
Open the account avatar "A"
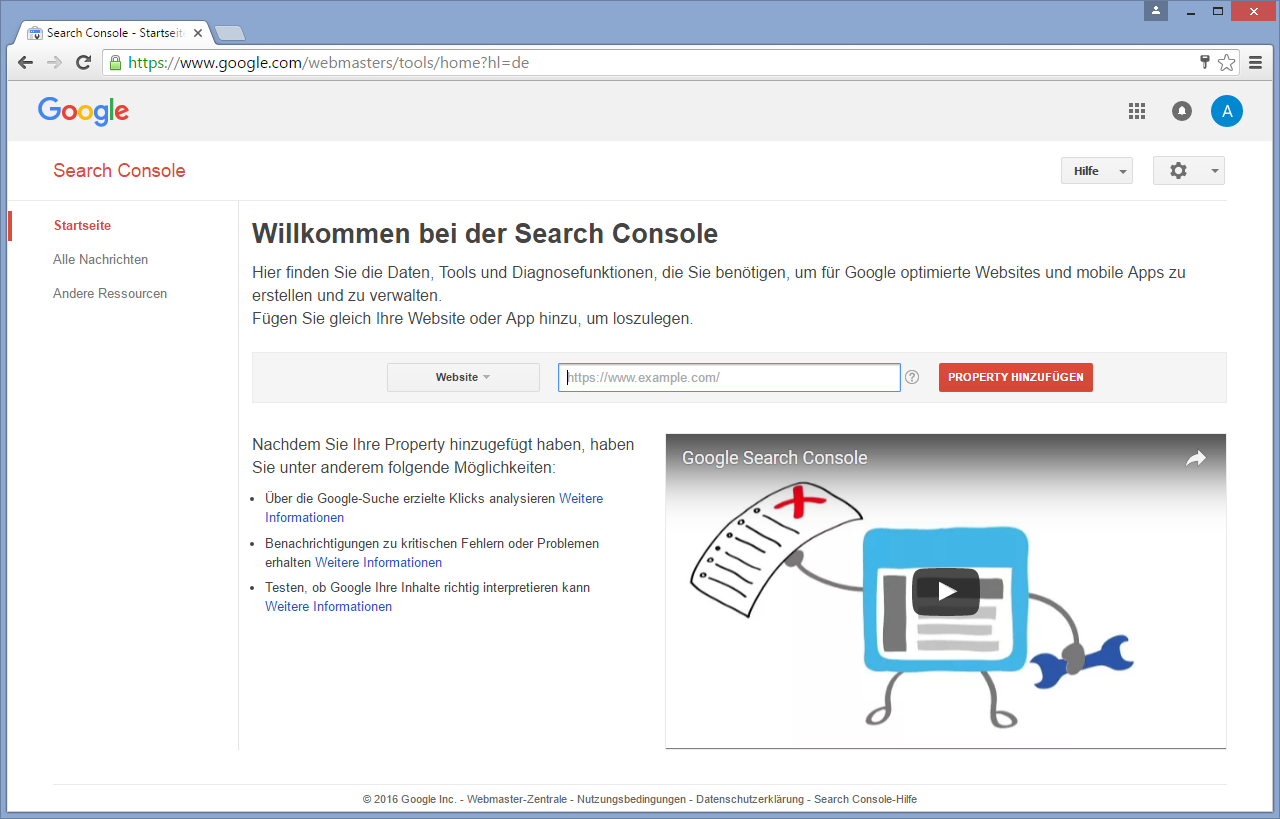coord(1227,111)
